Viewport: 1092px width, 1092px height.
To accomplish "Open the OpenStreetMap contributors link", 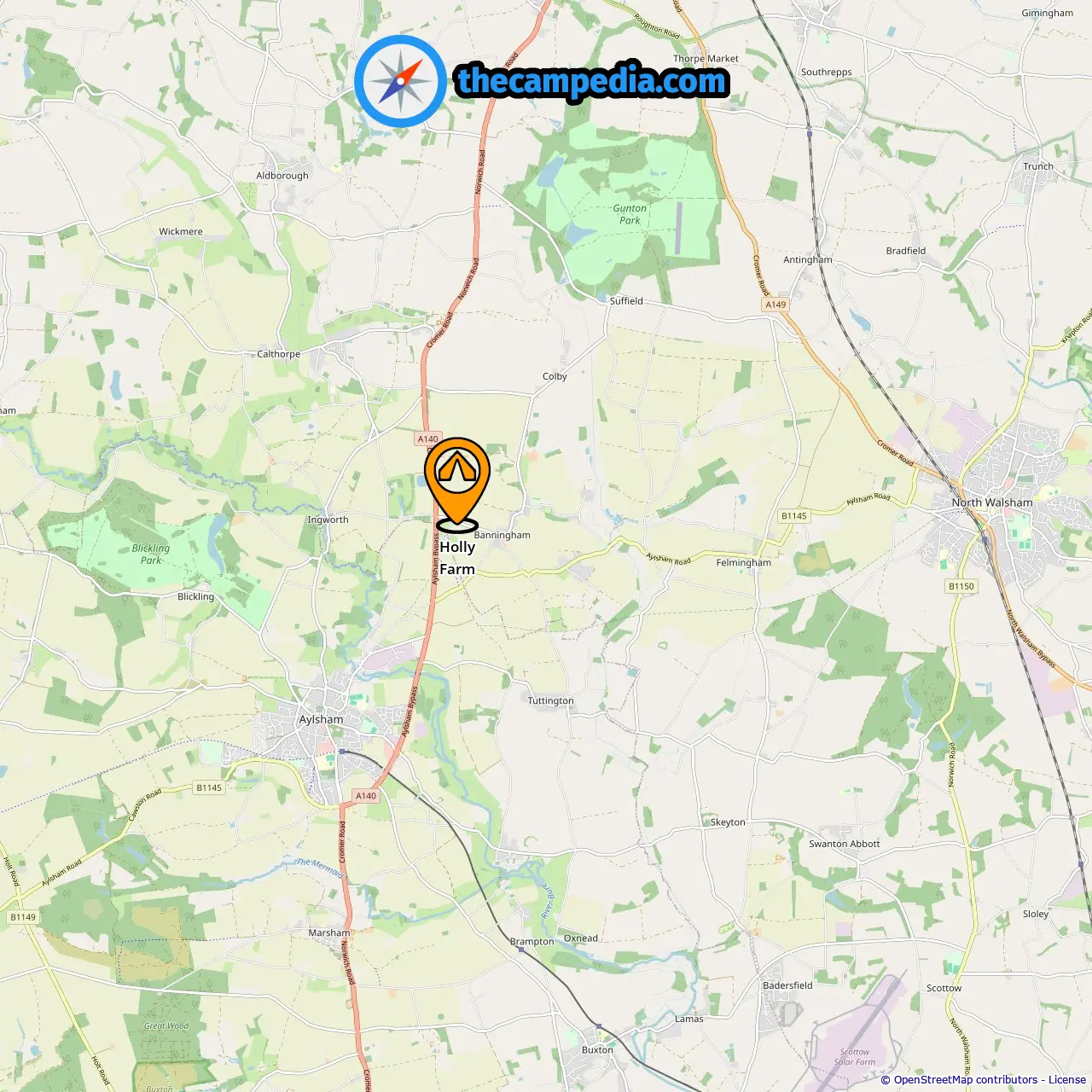I will 966,1080.
